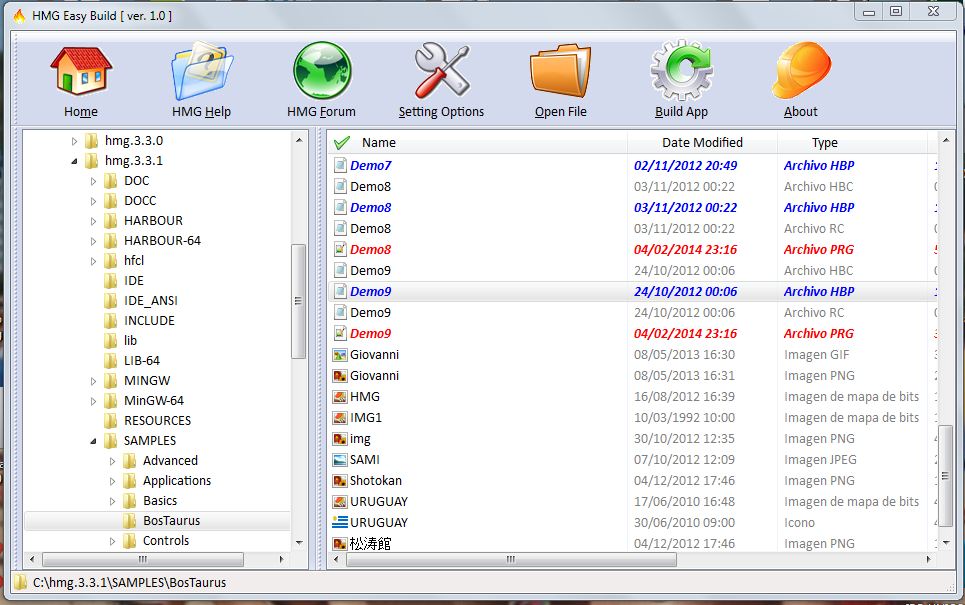Expand the Advanced folder node
The height and width of the screenshot is (605, 965).
point(113,461)
